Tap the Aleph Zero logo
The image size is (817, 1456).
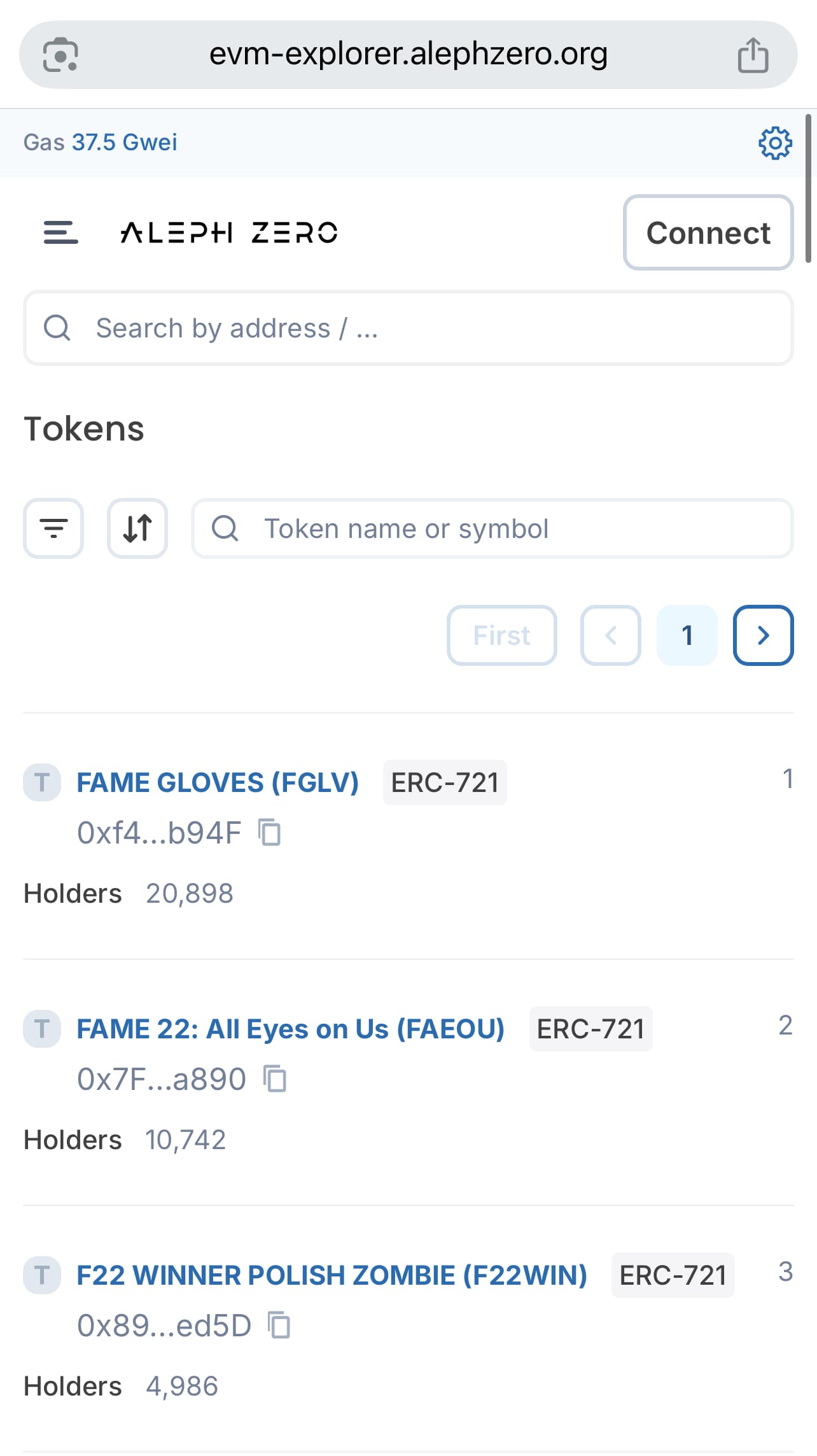(x=229, y=232)
